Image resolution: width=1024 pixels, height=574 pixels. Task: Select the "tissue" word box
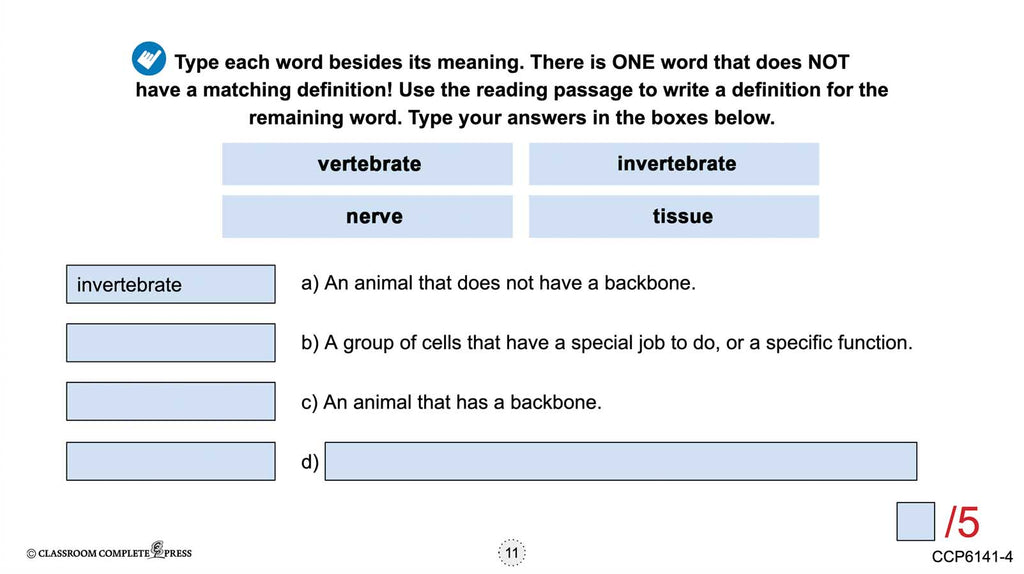pos(674,217)
